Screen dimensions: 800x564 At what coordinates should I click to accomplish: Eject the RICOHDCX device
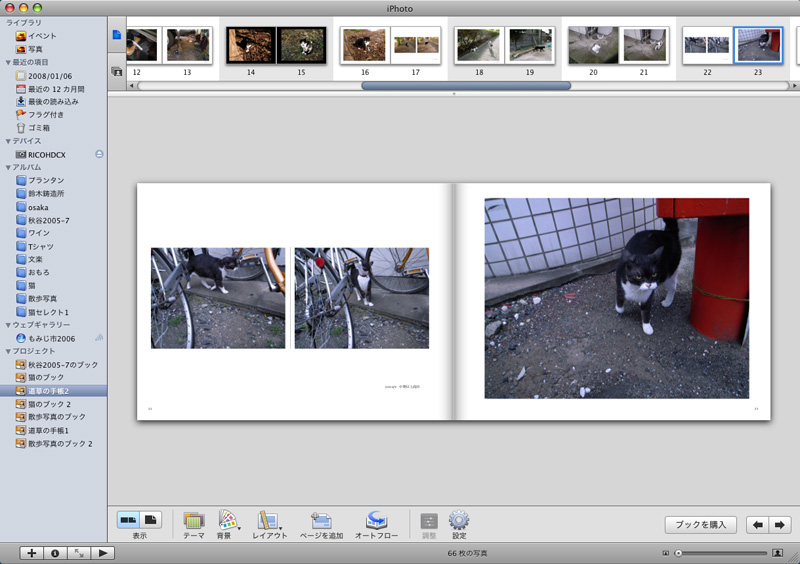point(99,154)
